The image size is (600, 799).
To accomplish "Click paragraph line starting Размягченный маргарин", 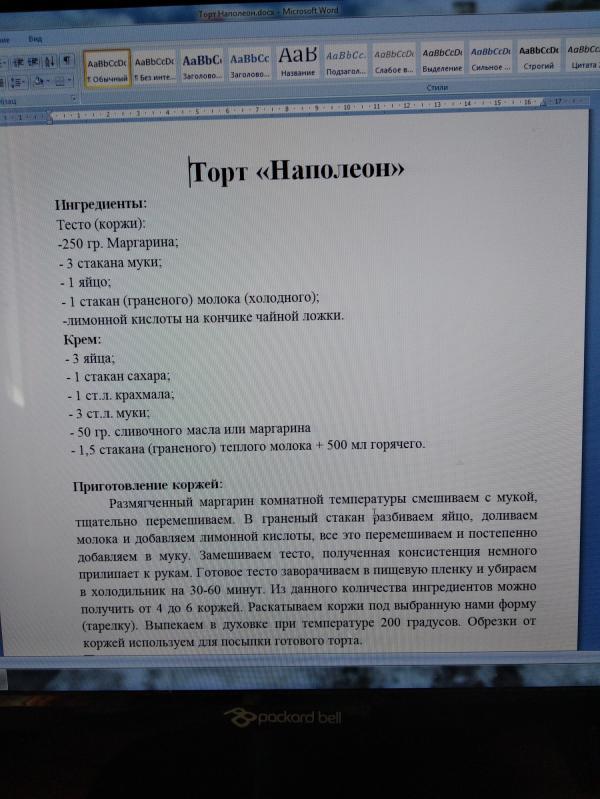I will [x=323, y=500].
